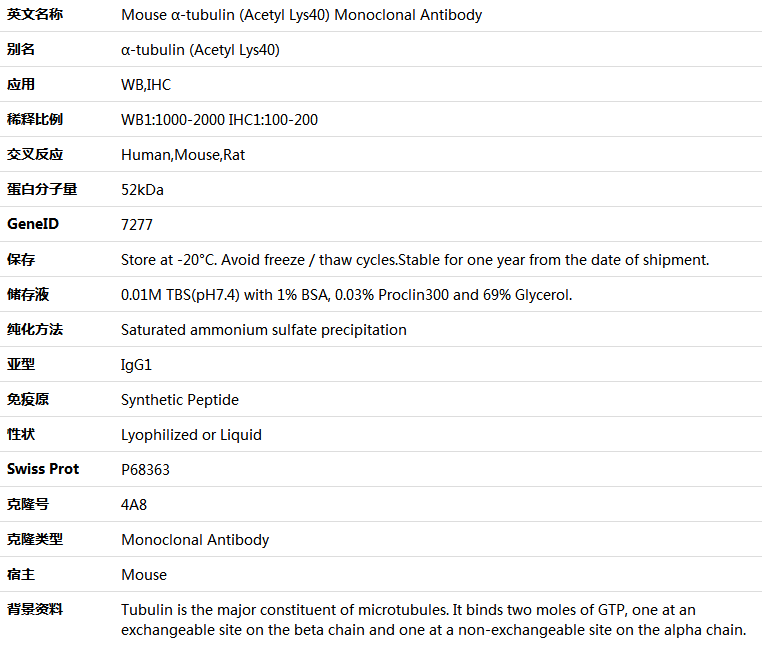This screenshot has width=766, height=650.
Task: Click the storage buffer 0.01M TBS description
Action: 346,295
